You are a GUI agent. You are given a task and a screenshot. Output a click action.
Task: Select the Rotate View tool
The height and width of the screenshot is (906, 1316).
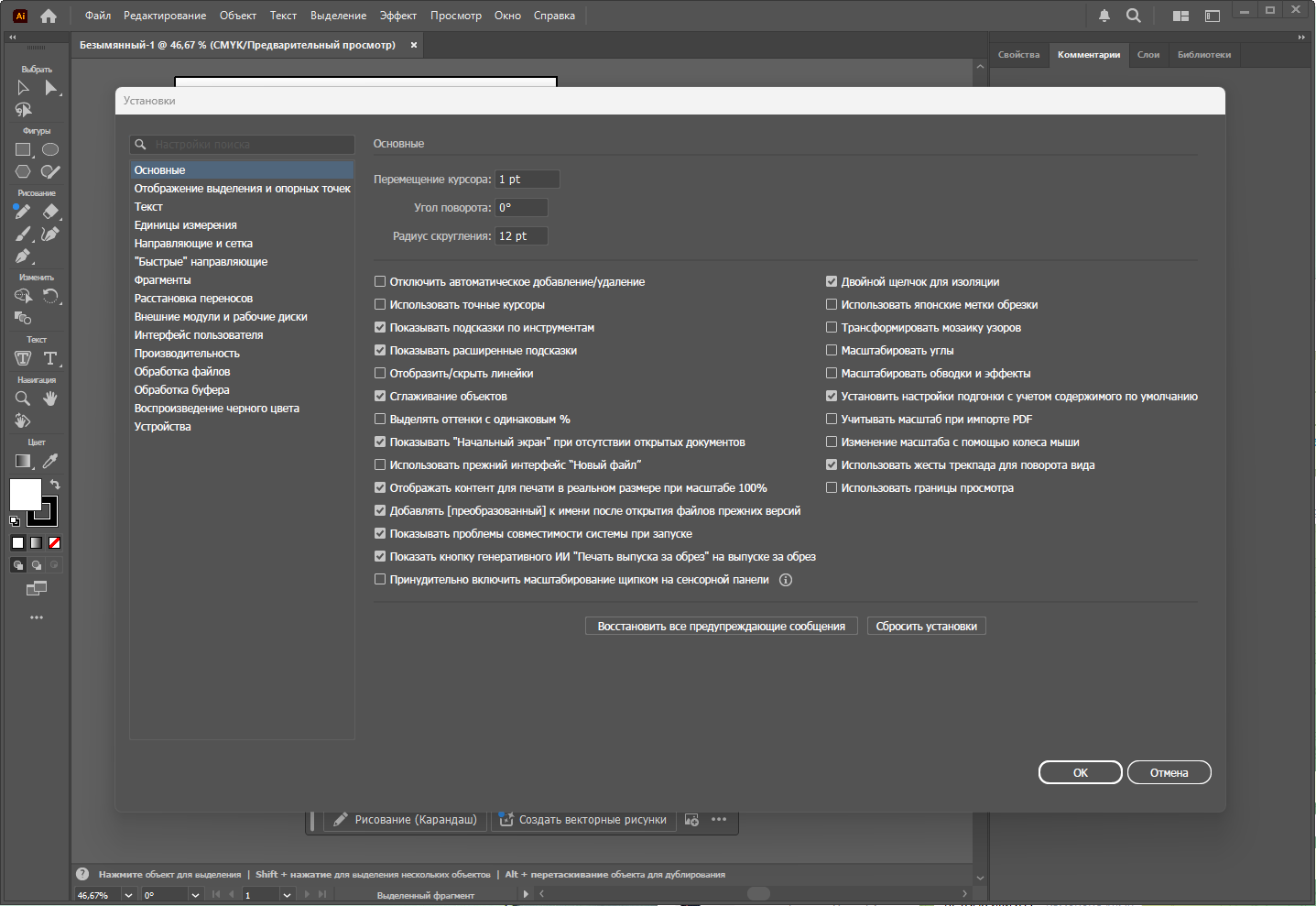23,420
